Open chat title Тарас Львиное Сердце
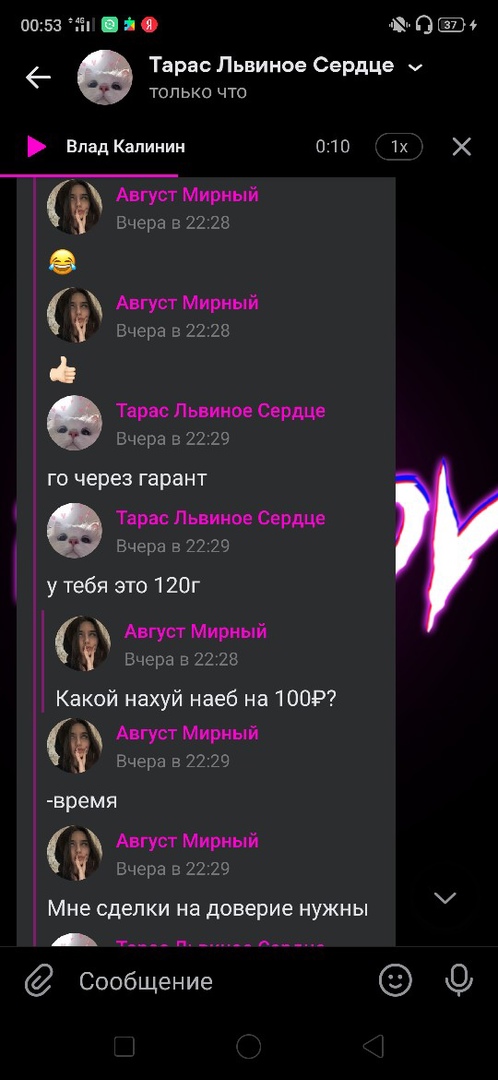 click(271, 65)
